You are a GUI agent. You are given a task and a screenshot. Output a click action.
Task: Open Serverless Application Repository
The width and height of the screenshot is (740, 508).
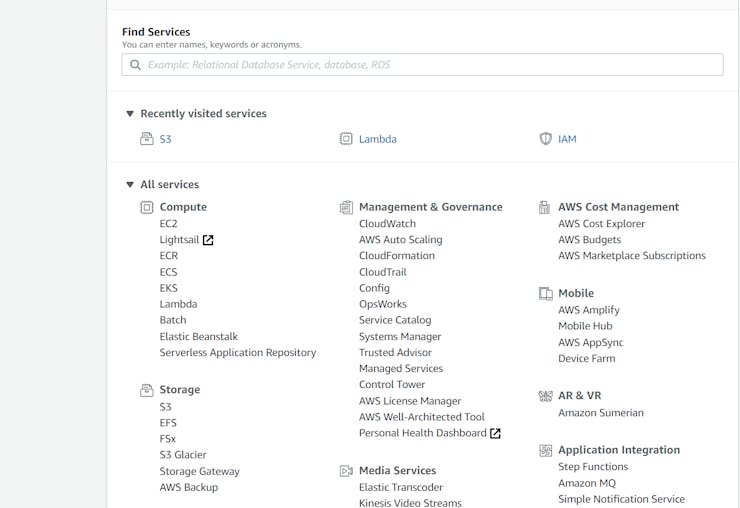click(238, 353)
